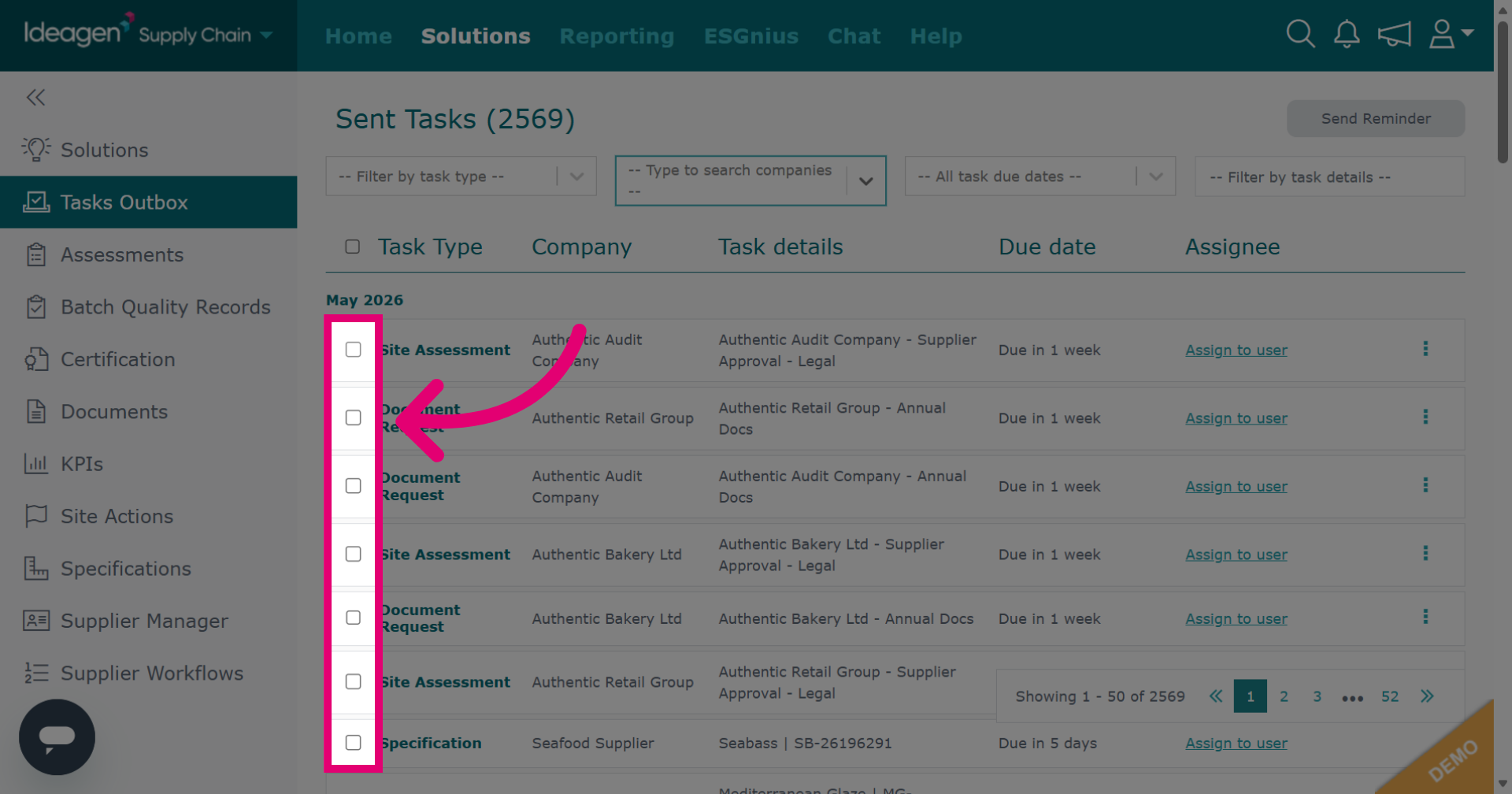Open row menu for Authentic Audit Company Site Assessment
The height and width of the screenshot is (794, 1512).
pyautogui.click(x=1425, y=349)
